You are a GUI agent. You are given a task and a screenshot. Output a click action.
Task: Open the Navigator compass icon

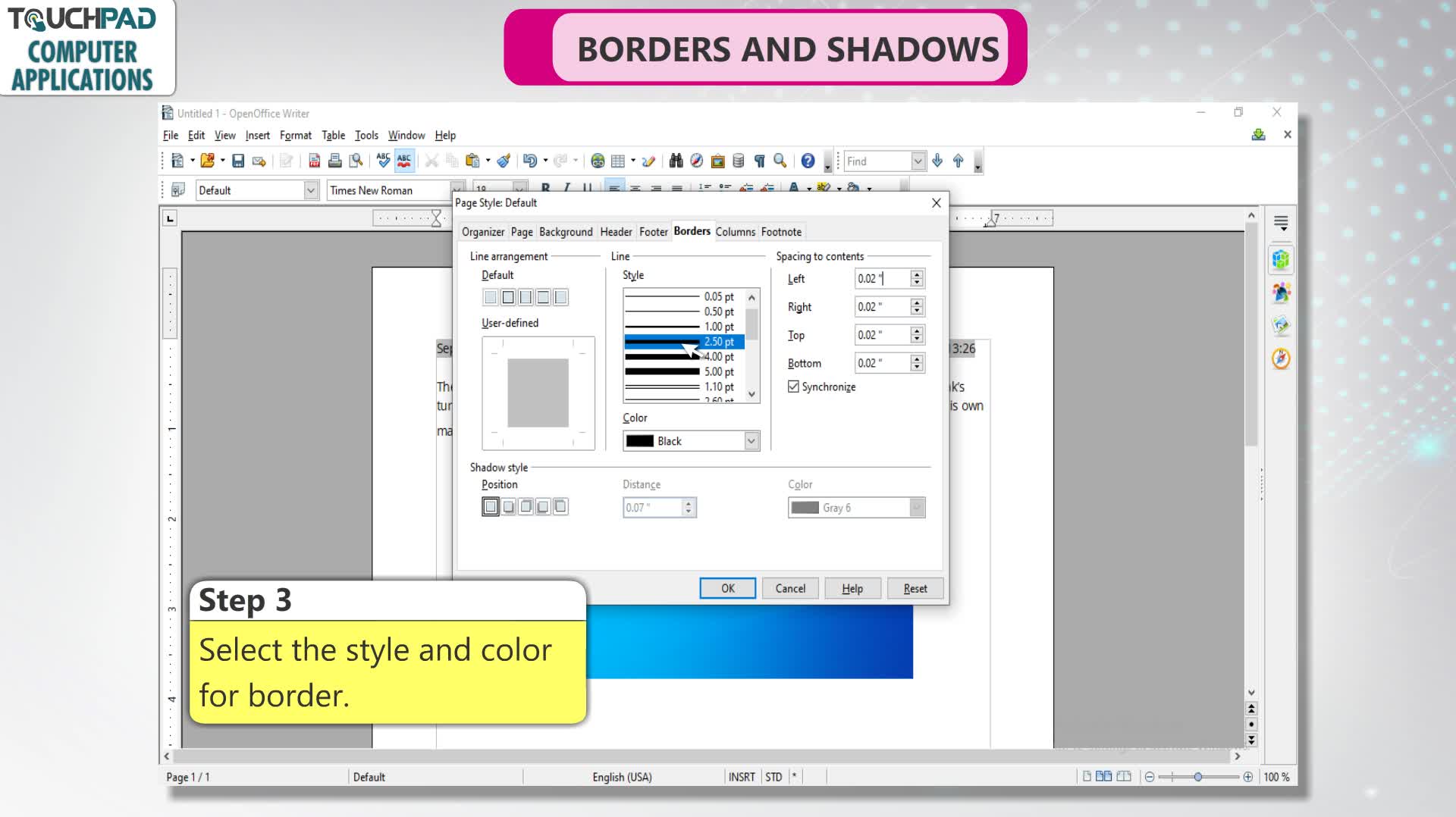point(696,161)
